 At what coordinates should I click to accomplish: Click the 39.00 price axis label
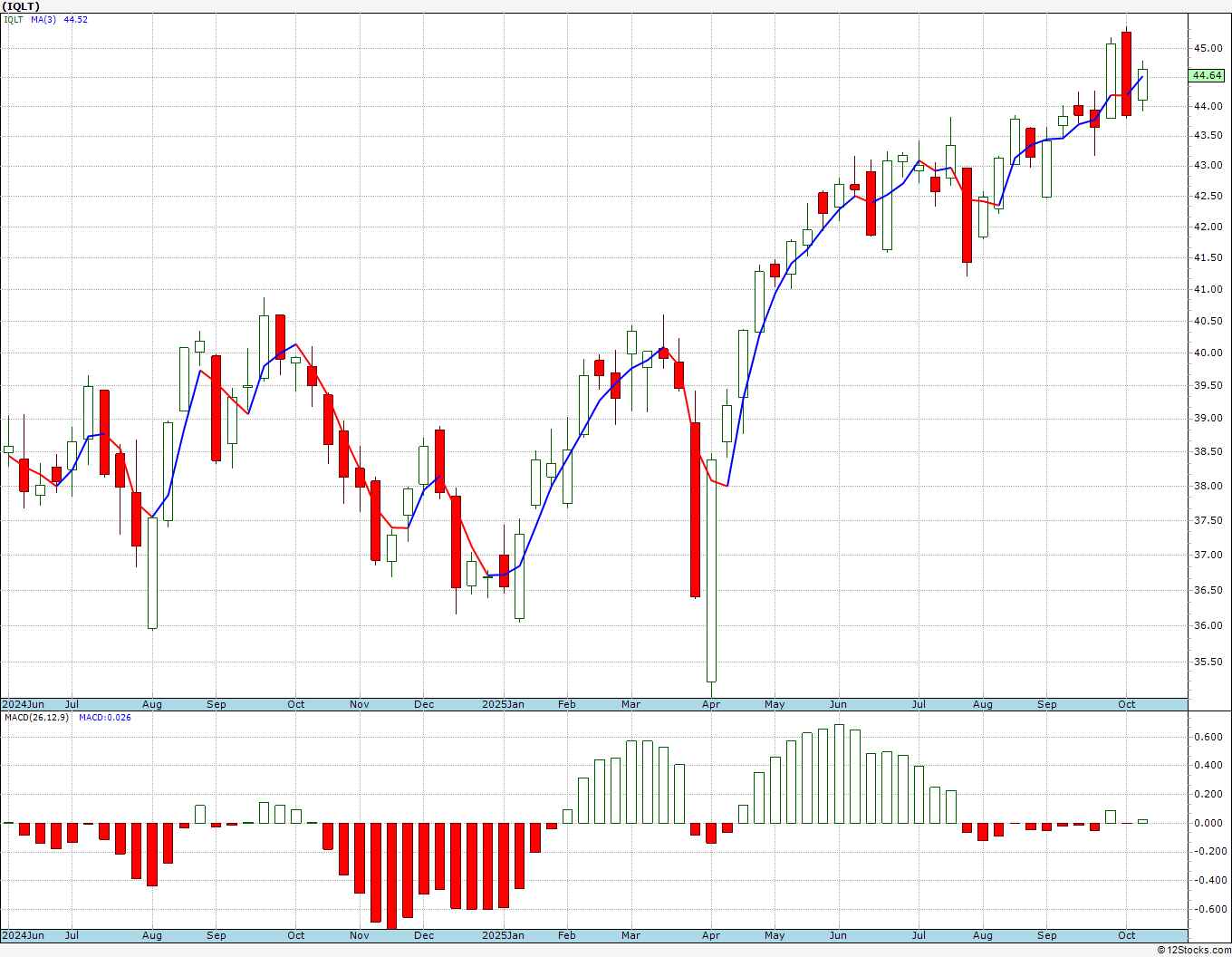(1208, 418)
